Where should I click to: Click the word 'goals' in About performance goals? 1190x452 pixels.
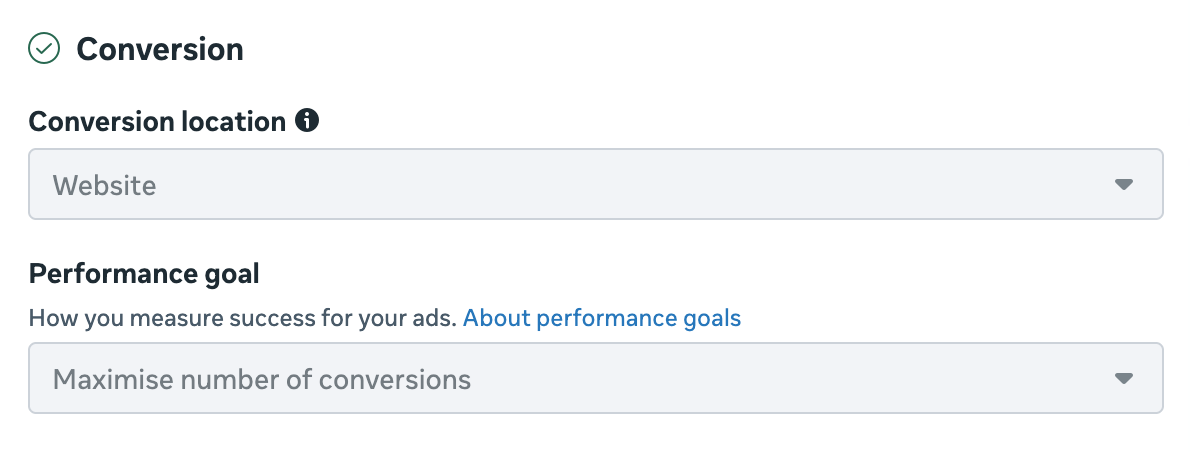(x=708, y=319)
